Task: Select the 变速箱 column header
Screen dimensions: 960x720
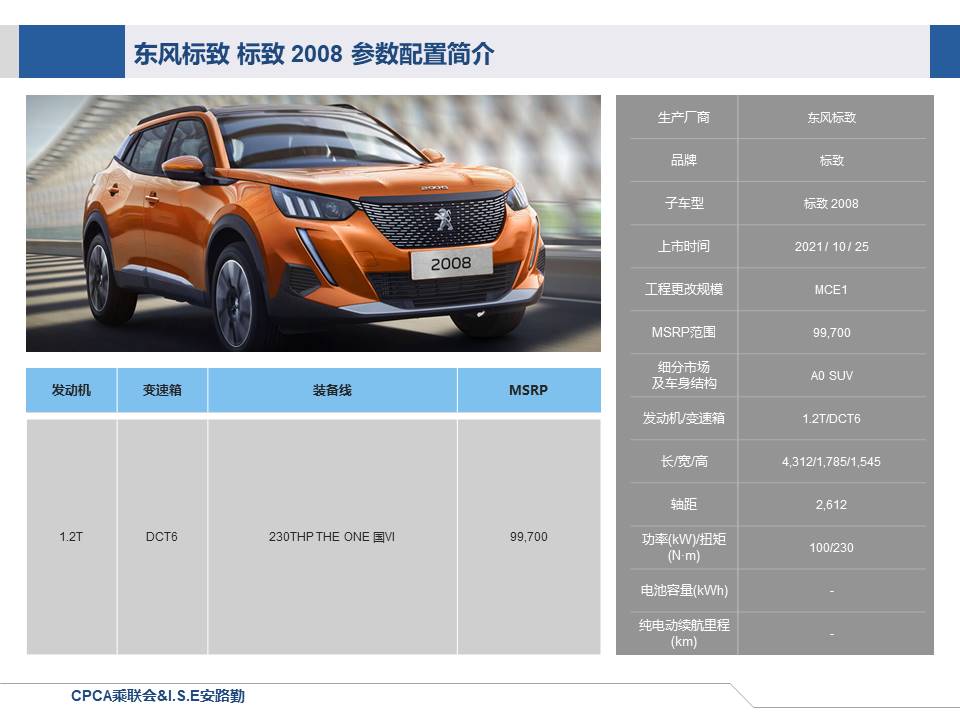Action: point(162,390)
